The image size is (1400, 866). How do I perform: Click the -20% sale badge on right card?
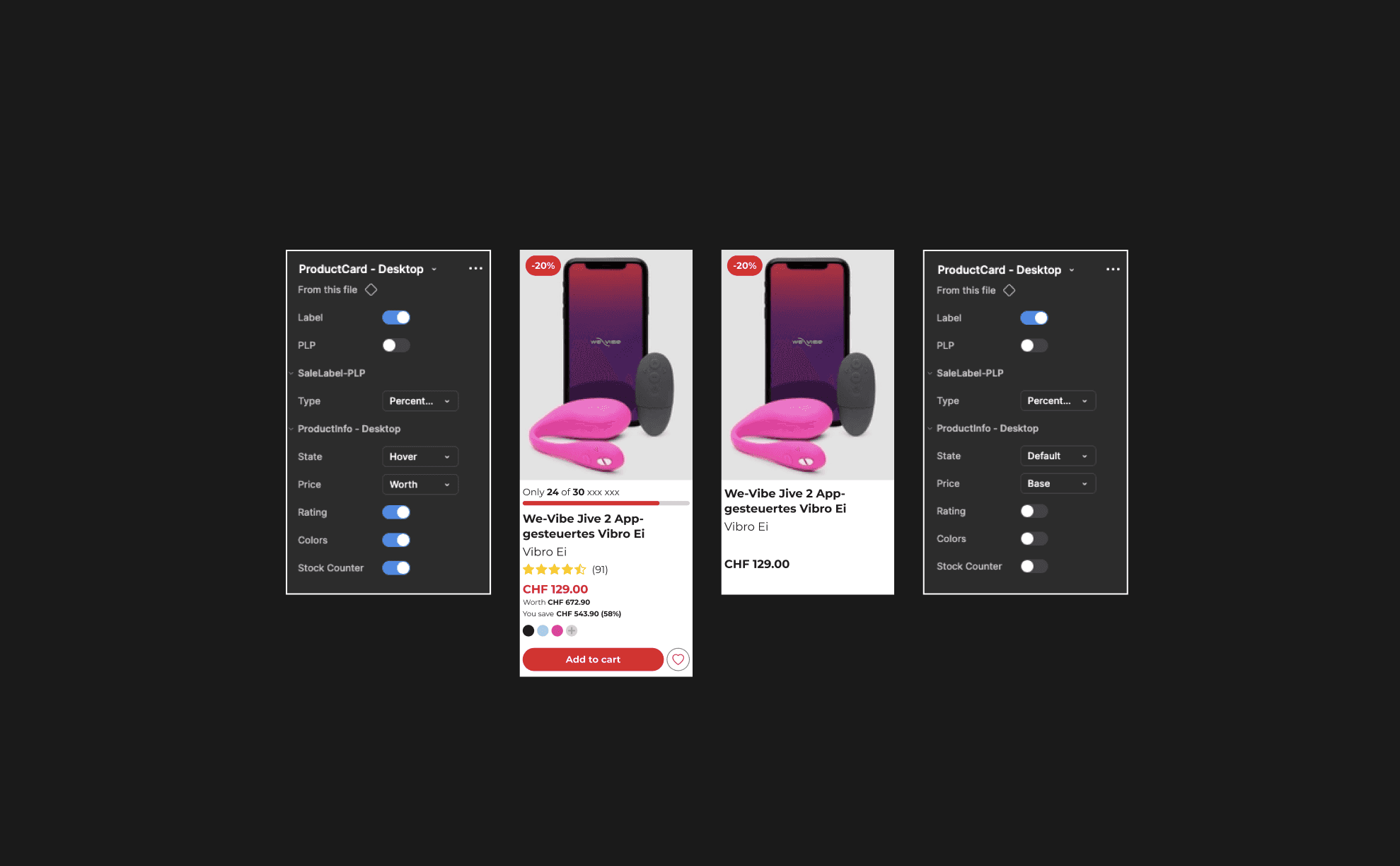(x=745, y=266)
